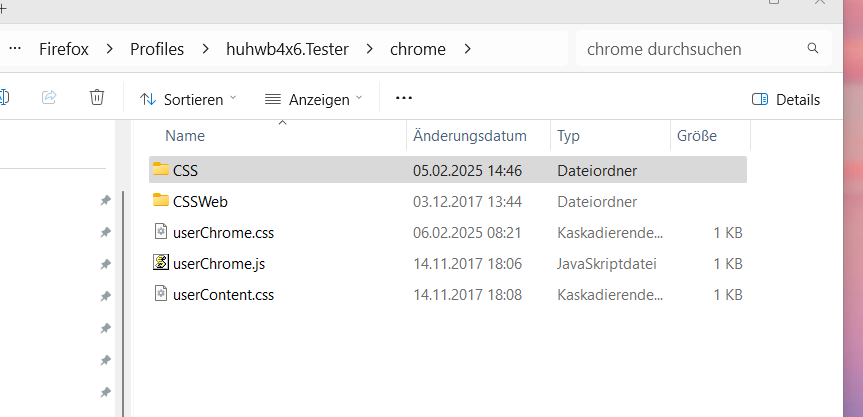
Task: Select the userChrome.js script file icon
Action: [x=161, y=263]
